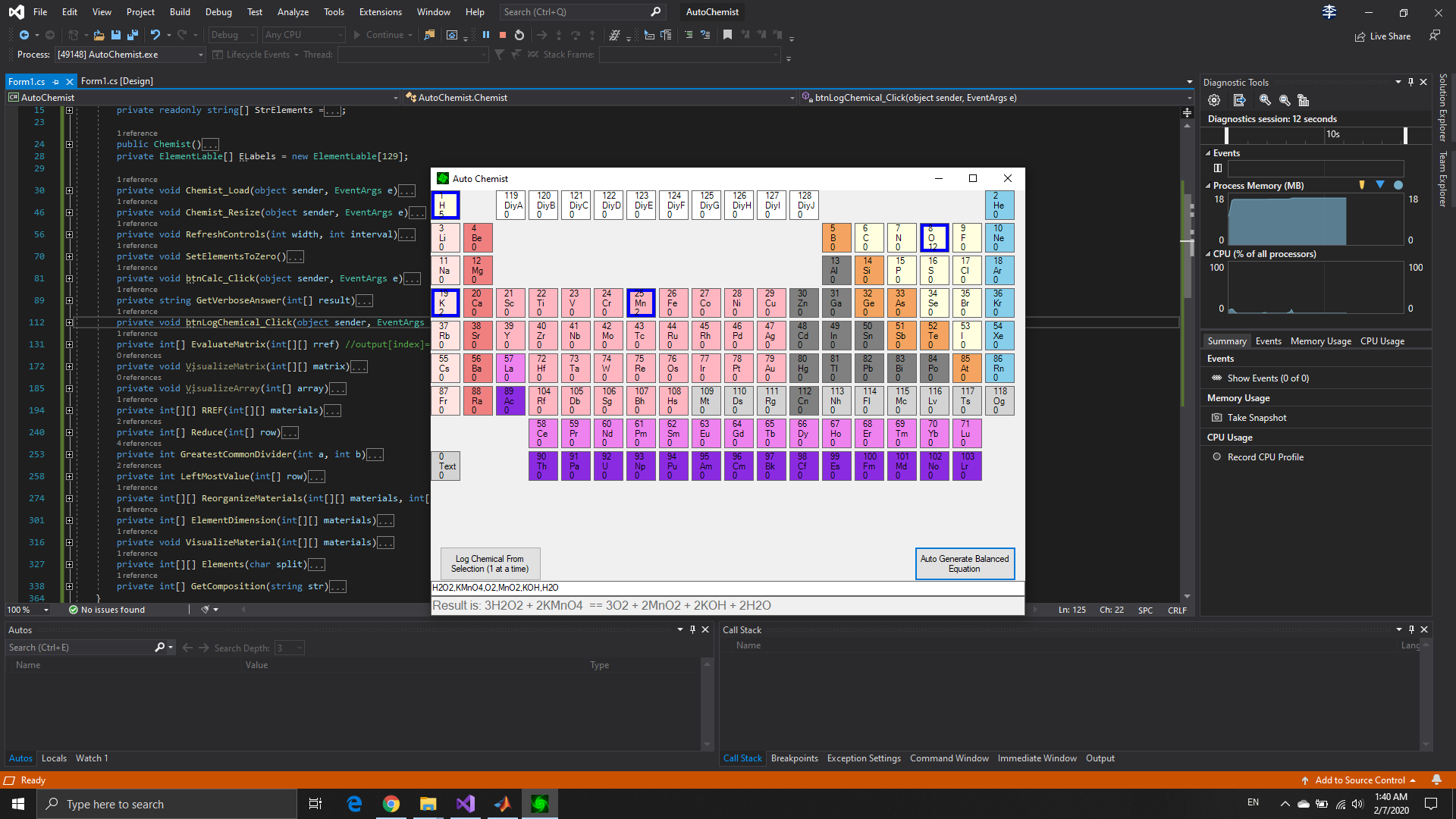1456x819 pixels.
Task: Click the Auto Generate Balanced Equation button
Action: (963, 563)
